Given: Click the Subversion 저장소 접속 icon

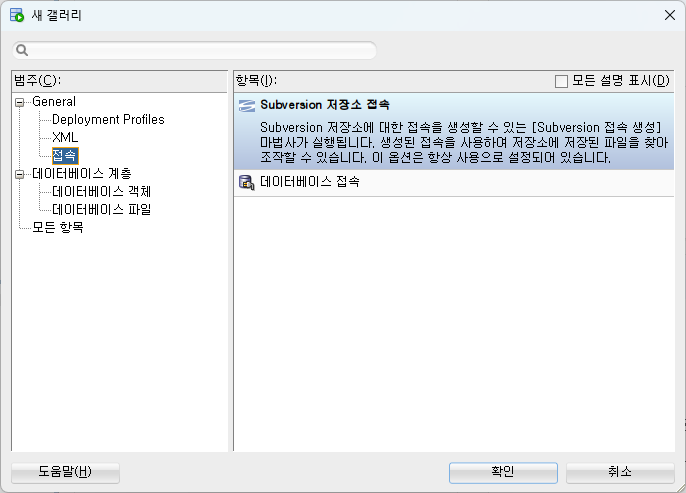Looking at the screenshot, I should click(x=247, y=105).
